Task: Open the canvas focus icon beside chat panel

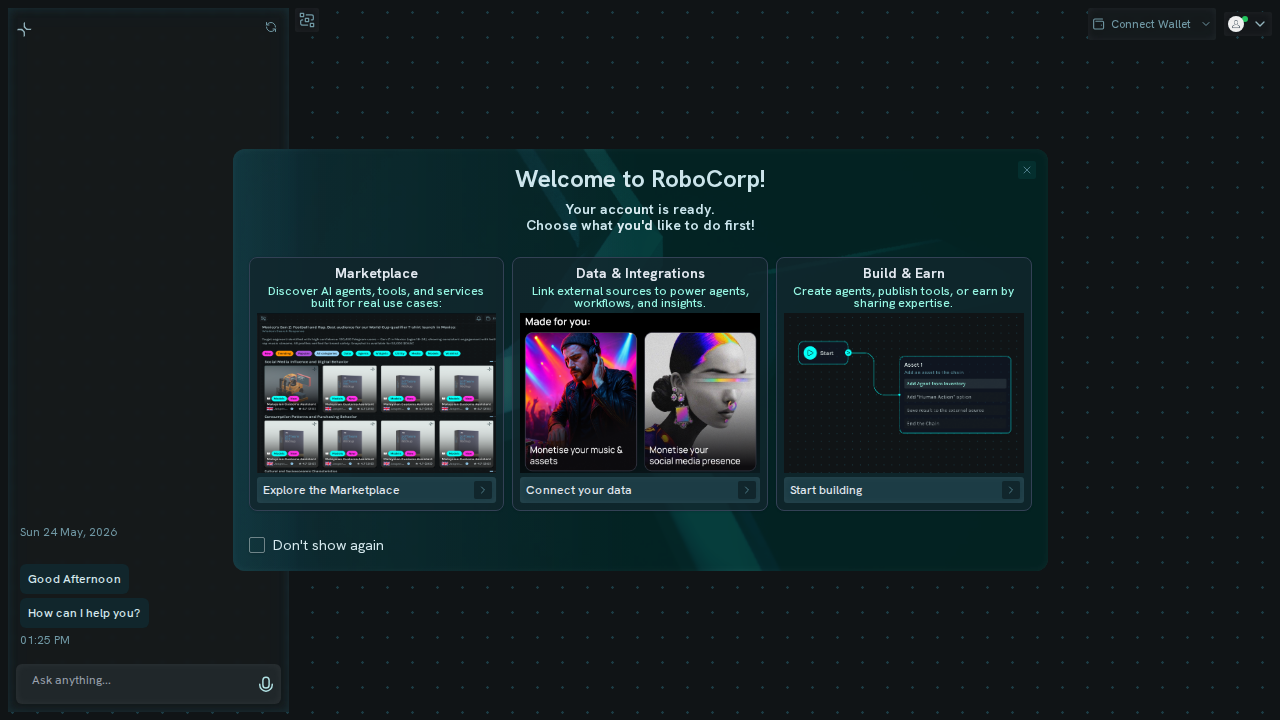Action: (x=307, y=20)
